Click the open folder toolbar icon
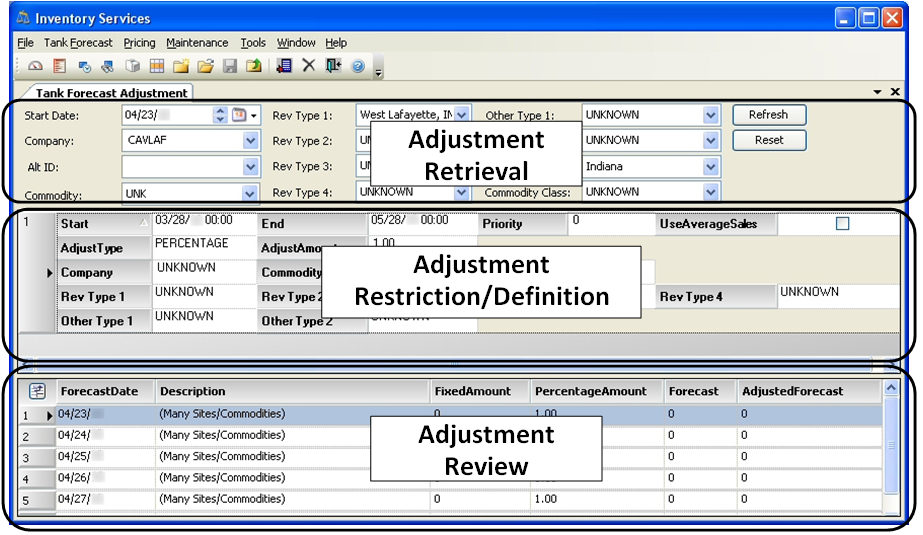Screen dimensions: 923x535 tap(205, 67)
